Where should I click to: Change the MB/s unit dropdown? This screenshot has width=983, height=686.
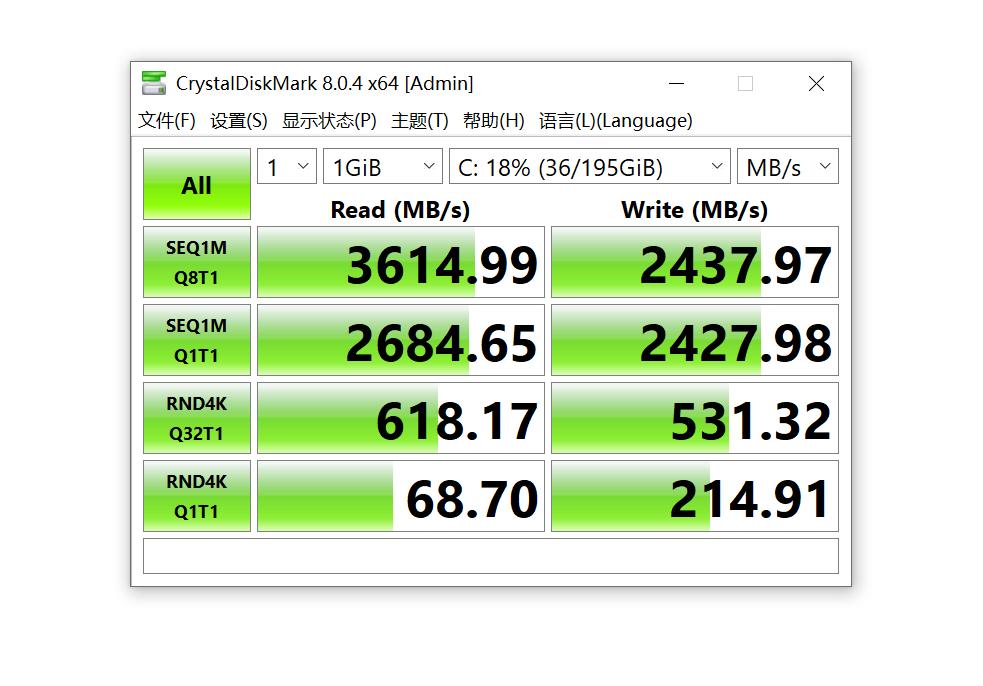coord(787,167)
